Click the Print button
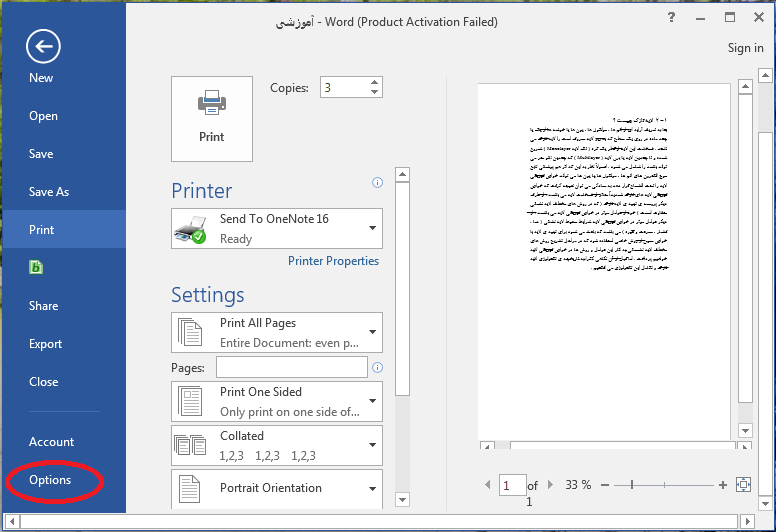This screenshot has height=532, width=776. click(212, 119)
